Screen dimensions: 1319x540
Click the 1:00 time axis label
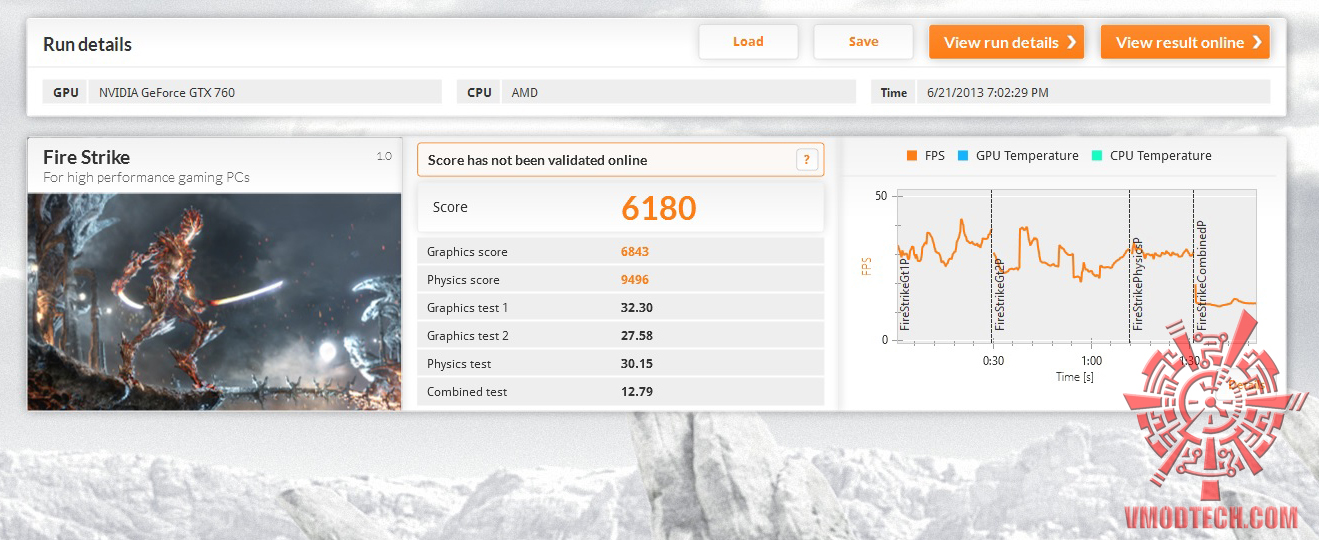(1091, 361)
